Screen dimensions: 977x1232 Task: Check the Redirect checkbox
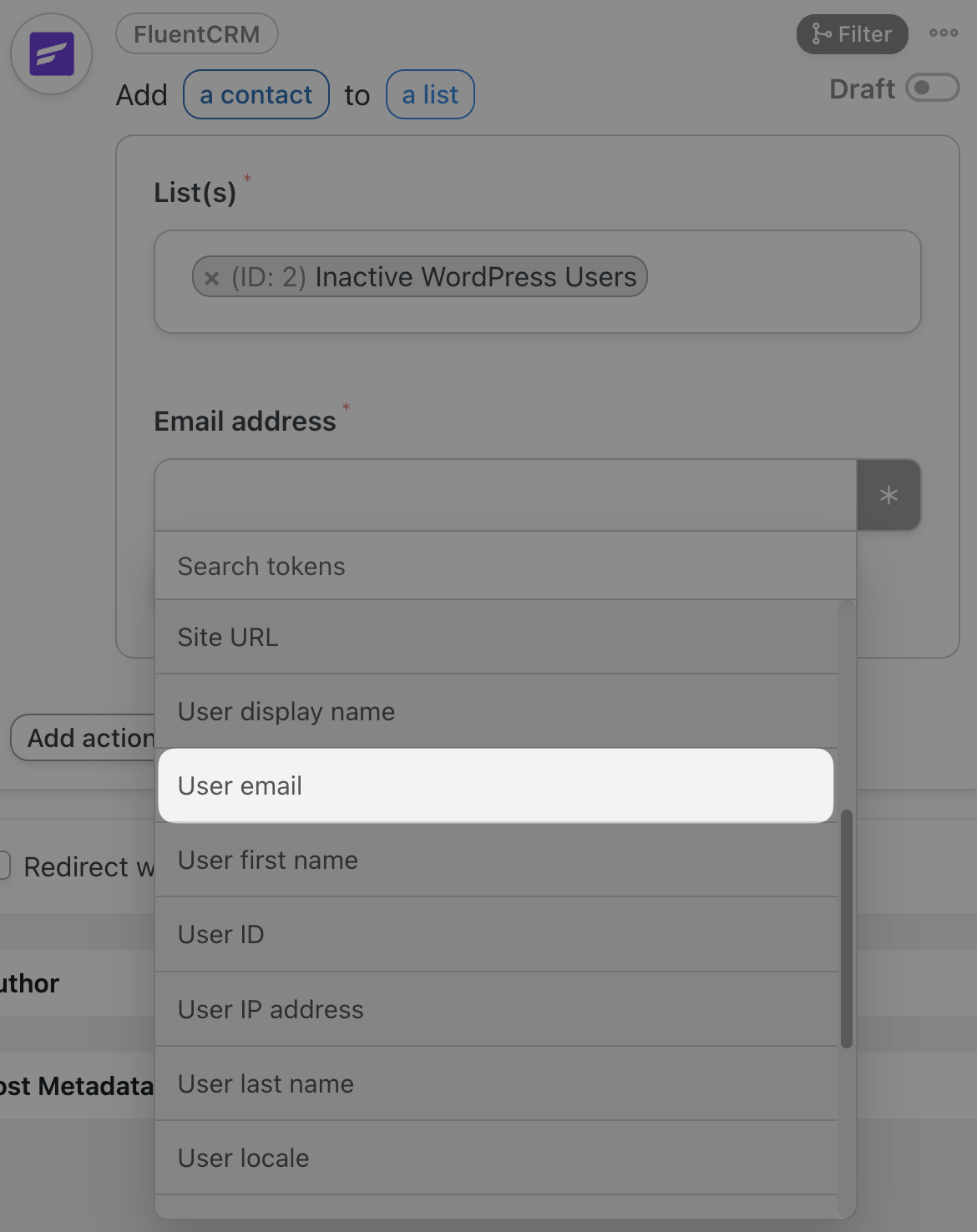4,866
